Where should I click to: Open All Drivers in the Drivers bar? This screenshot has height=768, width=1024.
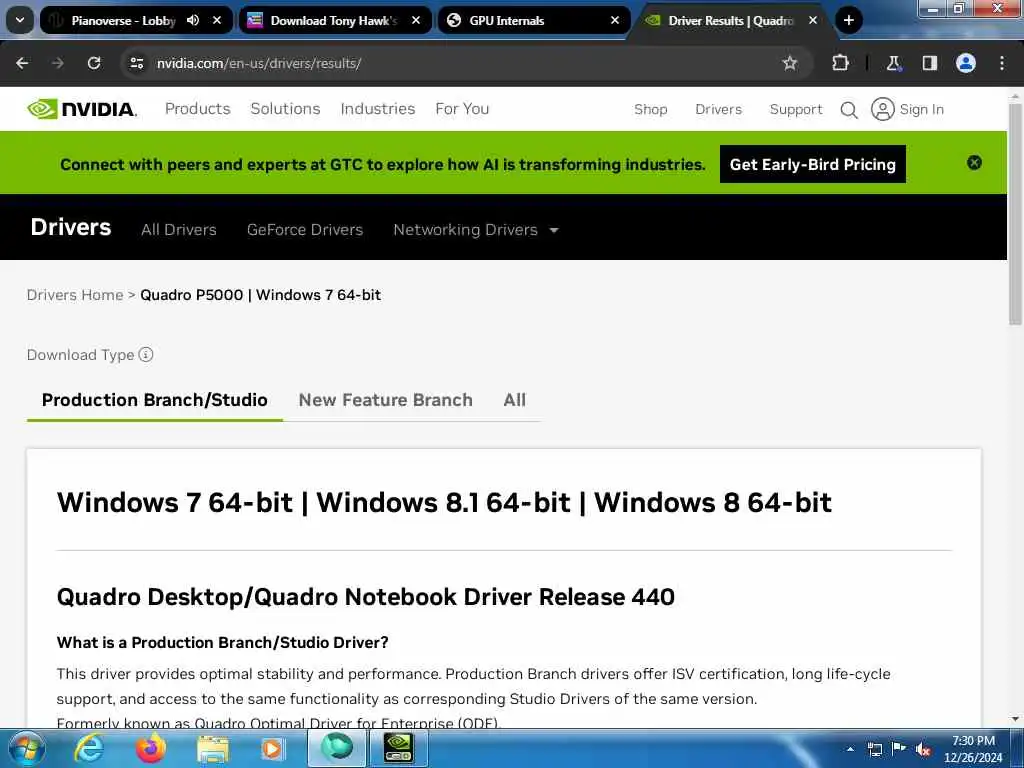[178, 229]
